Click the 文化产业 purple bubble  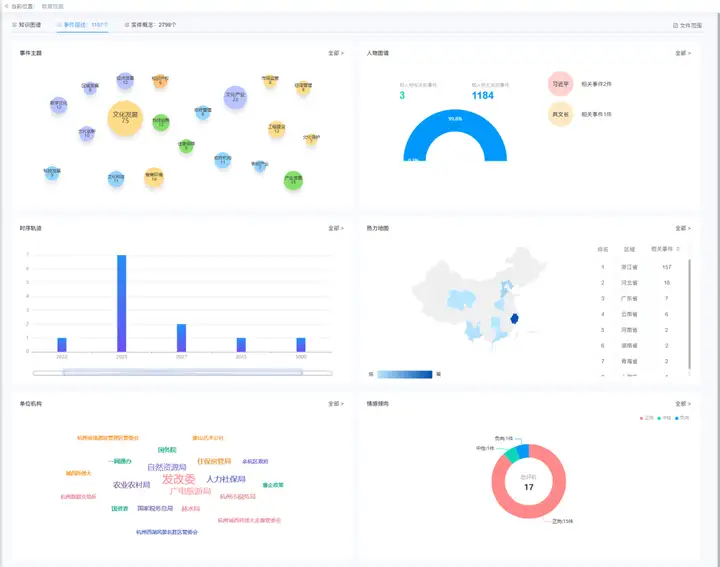coord(234,97)
